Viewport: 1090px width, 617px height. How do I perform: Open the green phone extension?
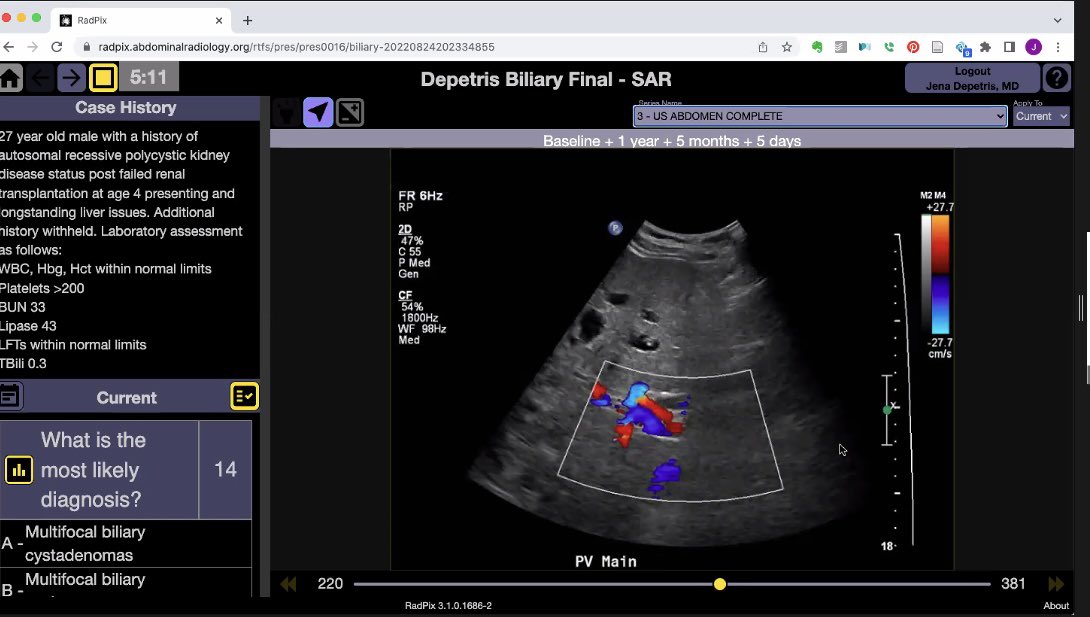(x=889, y=47)
